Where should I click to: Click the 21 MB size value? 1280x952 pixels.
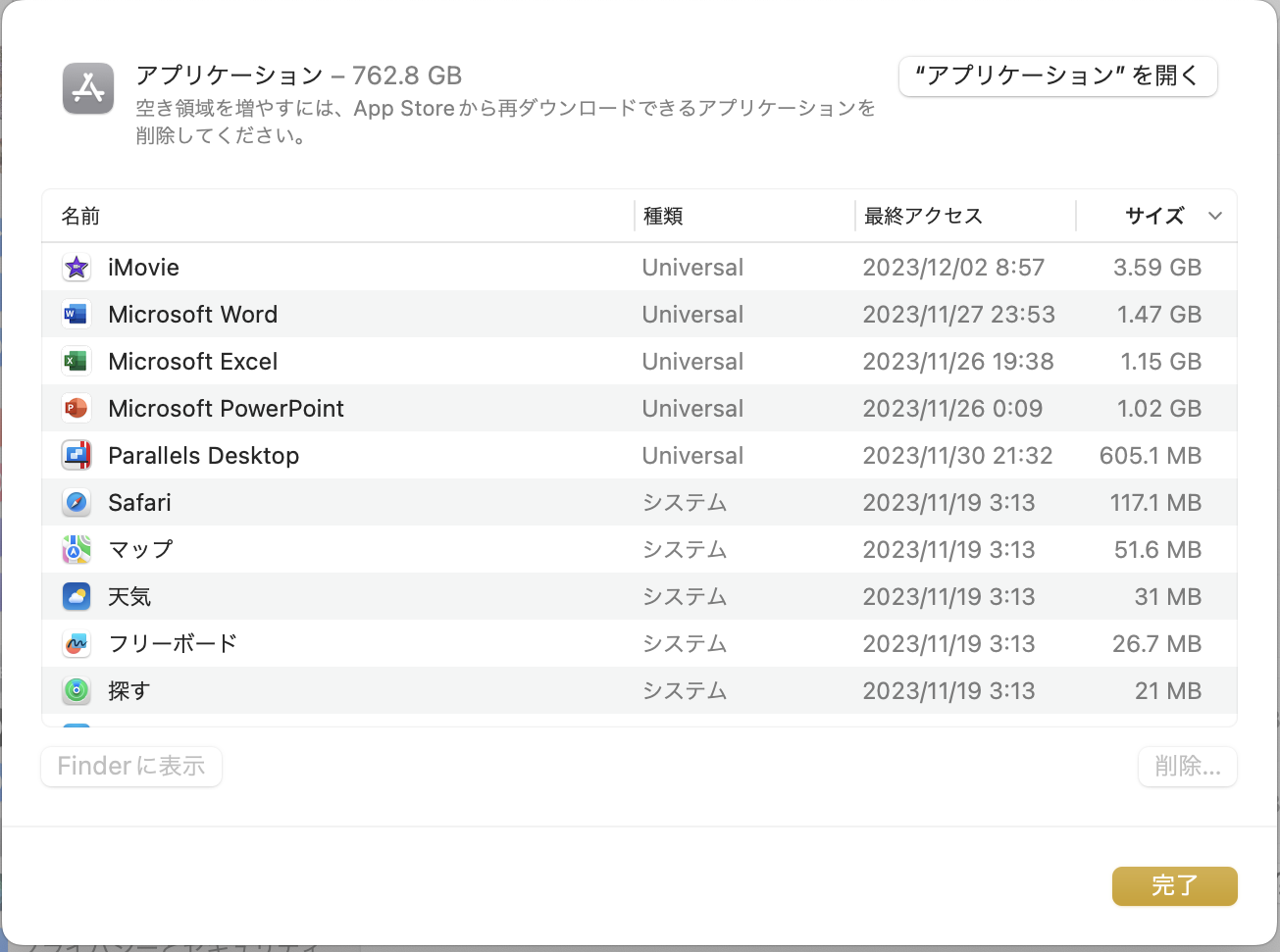click(1168, 690)
